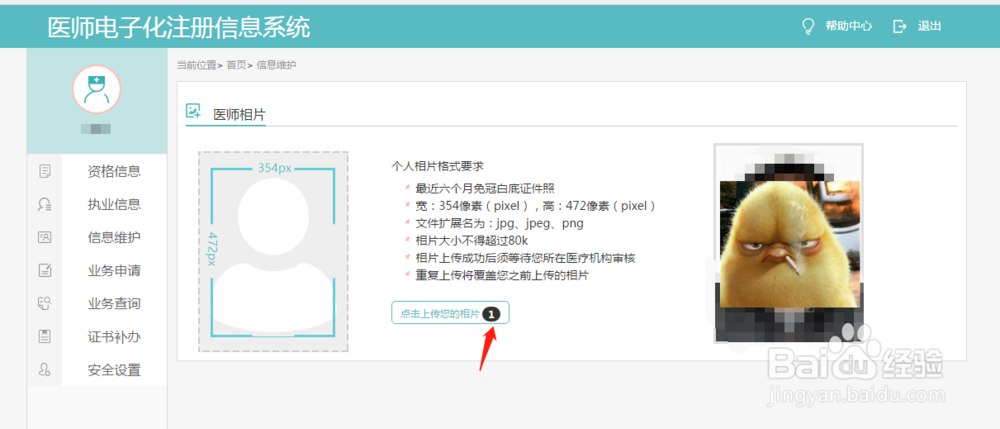Click the logout door icon
The height and width of the screenshot is (429, 1000).
pos(900,27)
